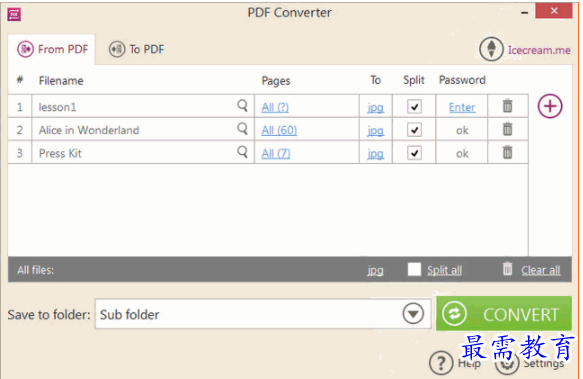The width and height of the screenshot is (583, 379).
Task: Change output format jpg for Press Kit
Action: coord(376,154)
